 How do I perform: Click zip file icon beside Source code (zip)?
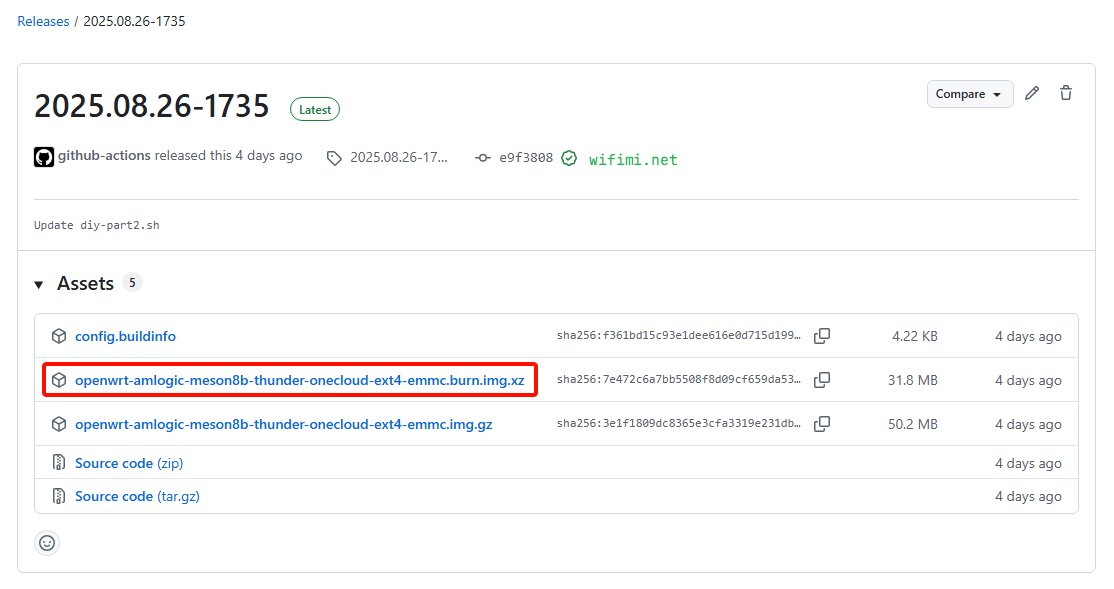click(59, 463)
